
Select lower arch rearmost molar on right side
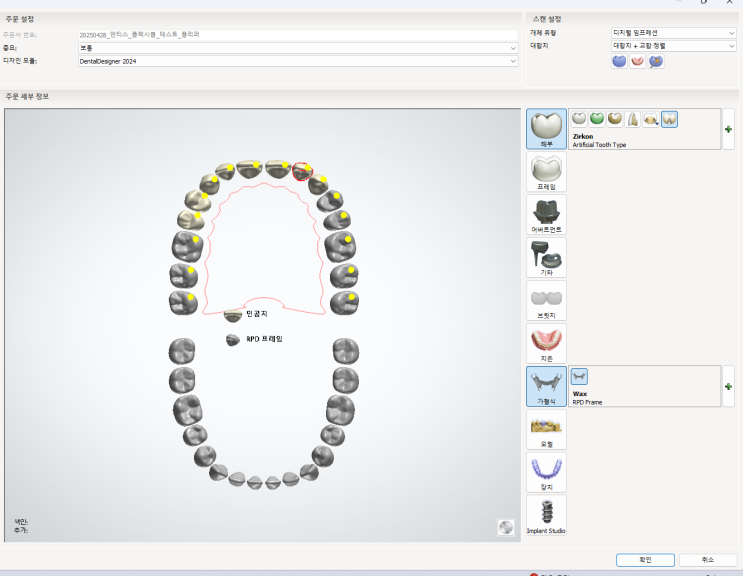346,351
